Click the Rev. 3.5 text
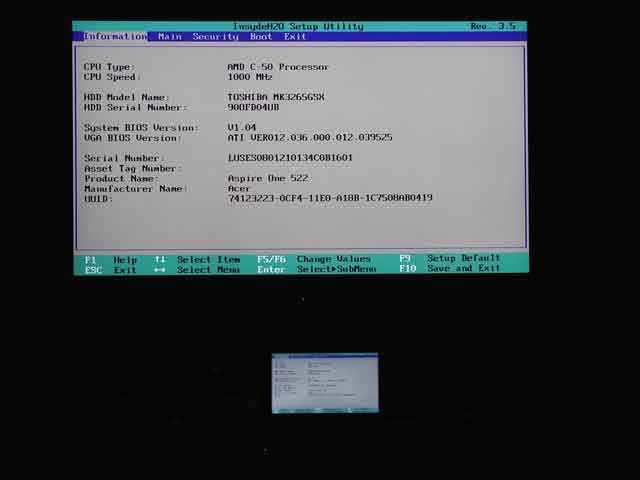This screenshot has width=640, height=480. (493, 26)
